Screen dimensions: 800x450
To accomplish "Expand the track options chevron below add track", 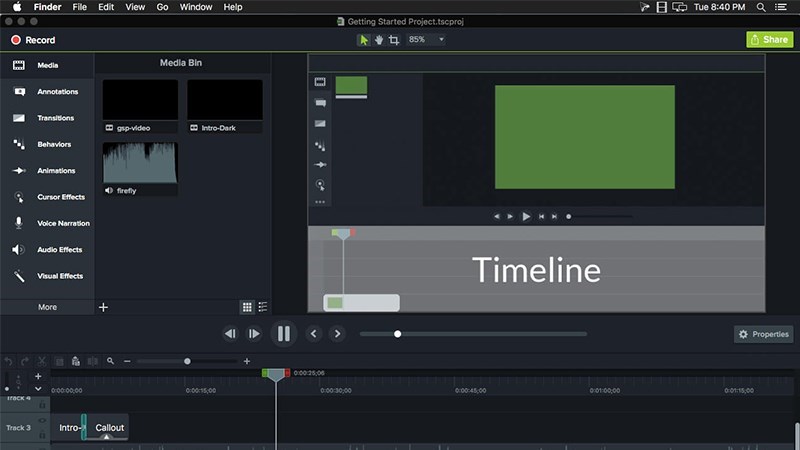I will (38, 388).
